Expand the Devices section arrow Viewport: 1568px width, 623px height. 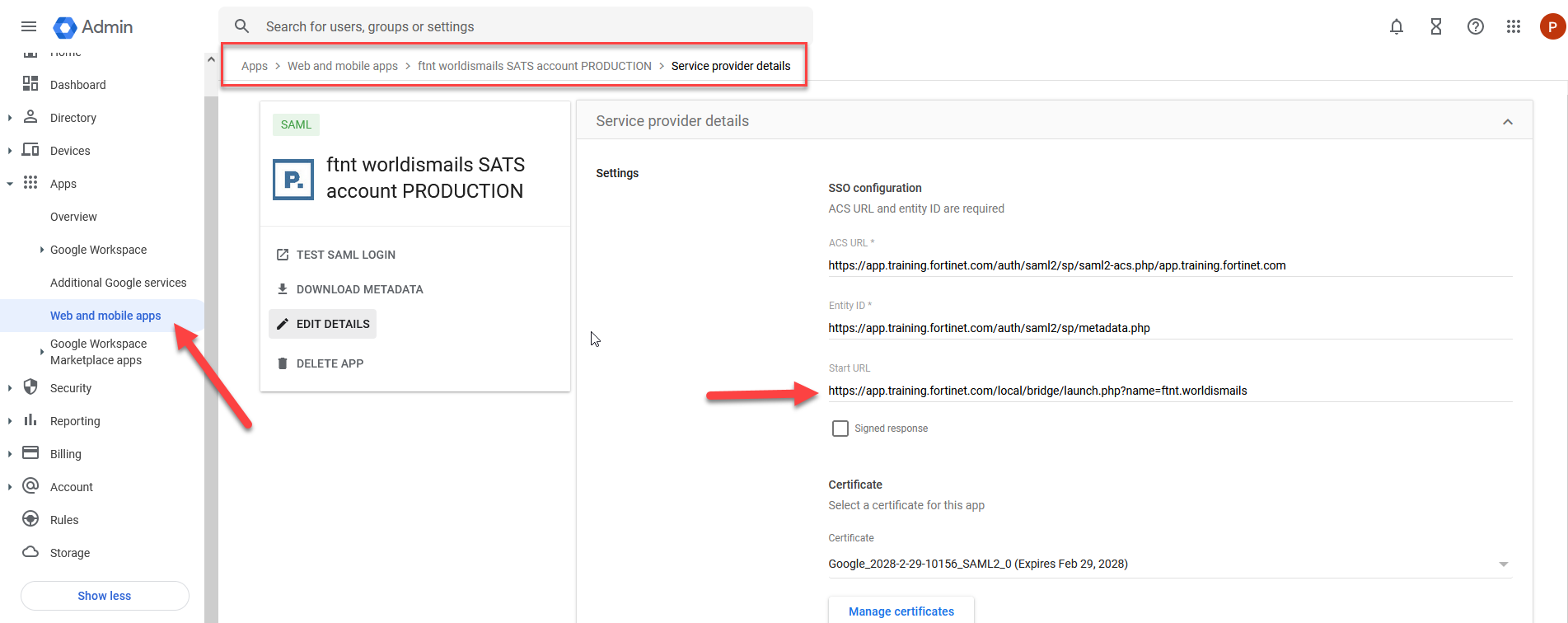[x=10, y=151]
